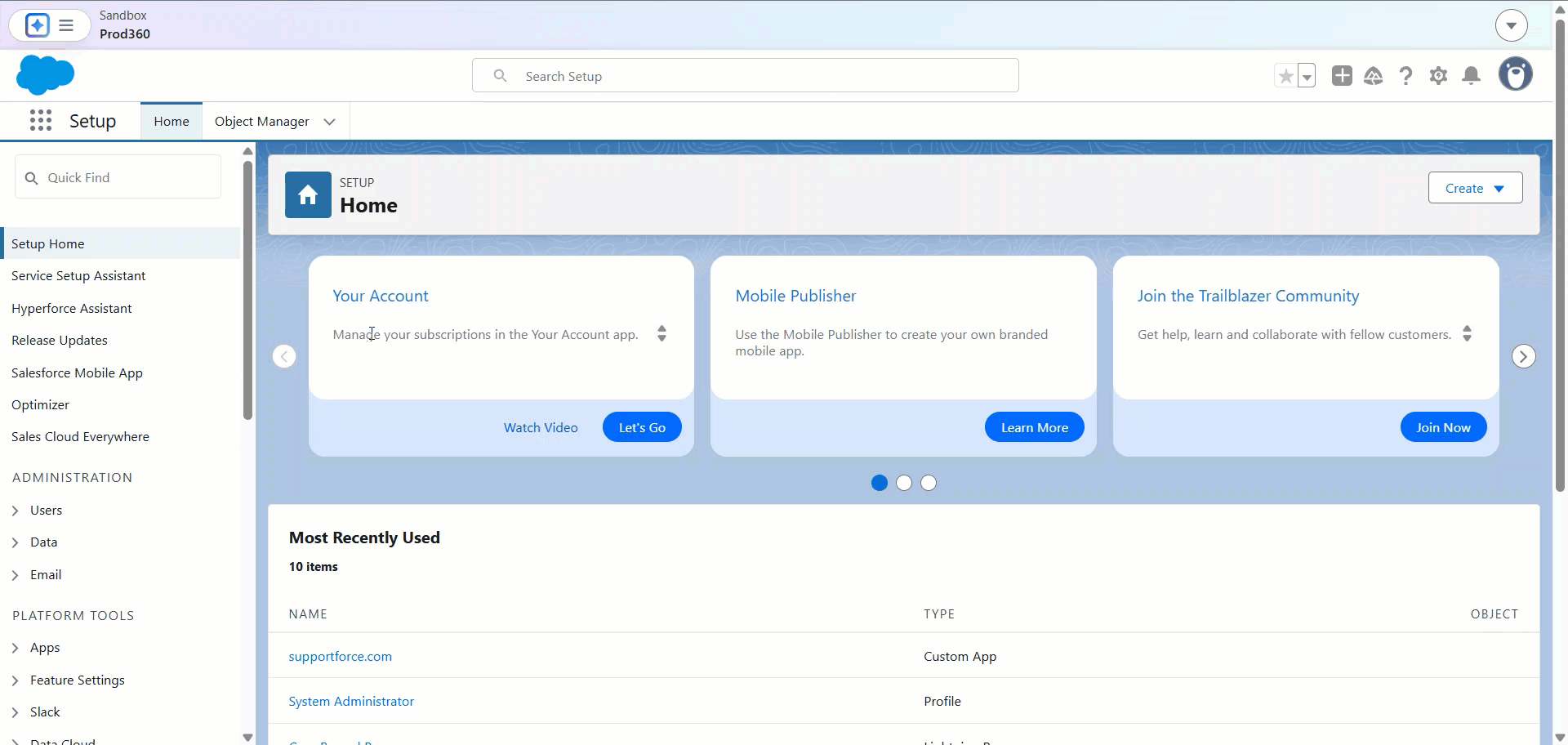1568x745 pixels.
Task: Expand the Apps tree node
Action: click(x=16, y=648)
